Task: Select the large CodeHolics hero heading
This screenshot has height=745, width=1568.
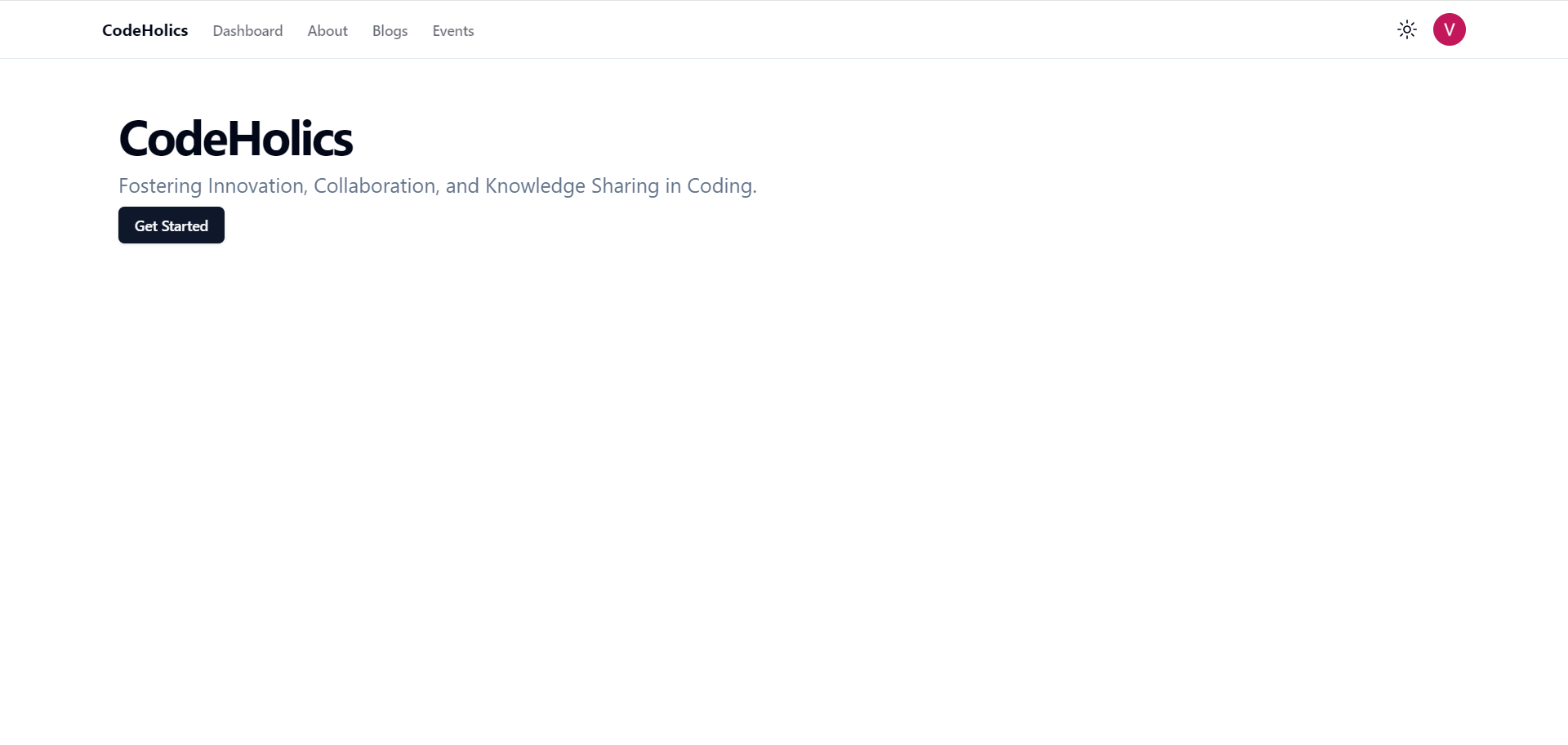Action: click(236, 138)
